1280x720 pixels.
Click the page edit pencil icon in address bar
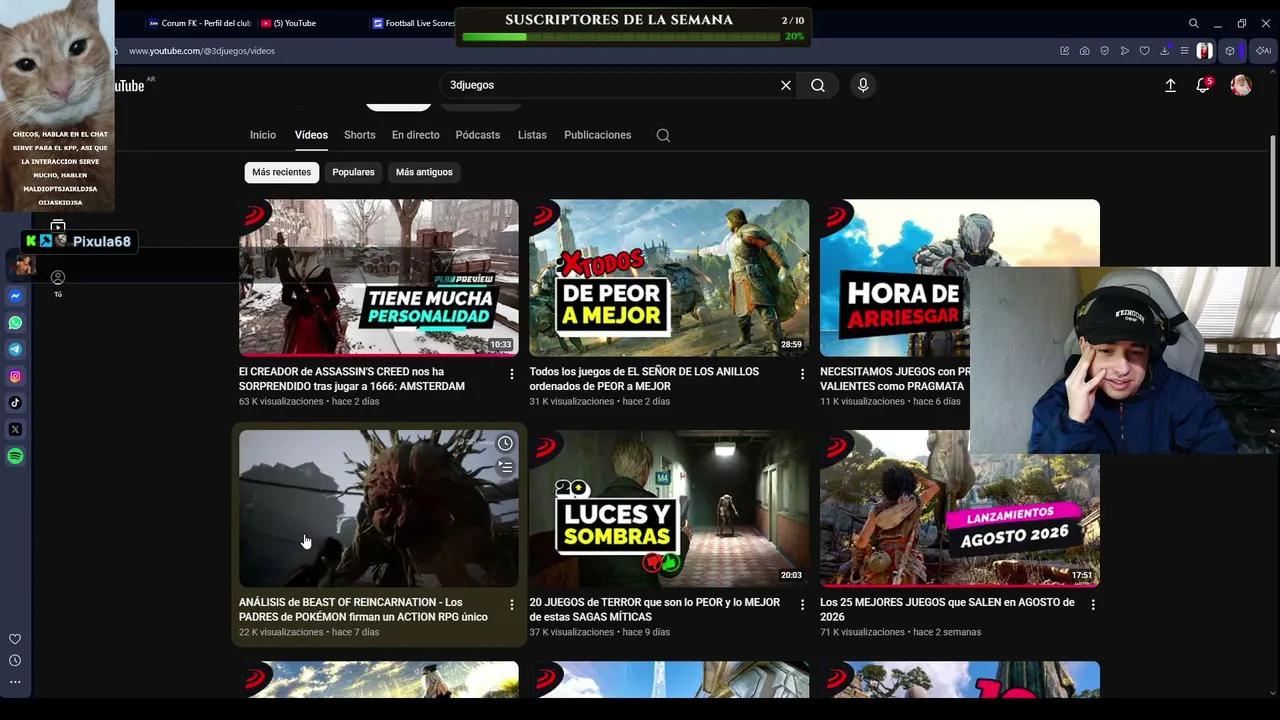[x=1064, y=51]
